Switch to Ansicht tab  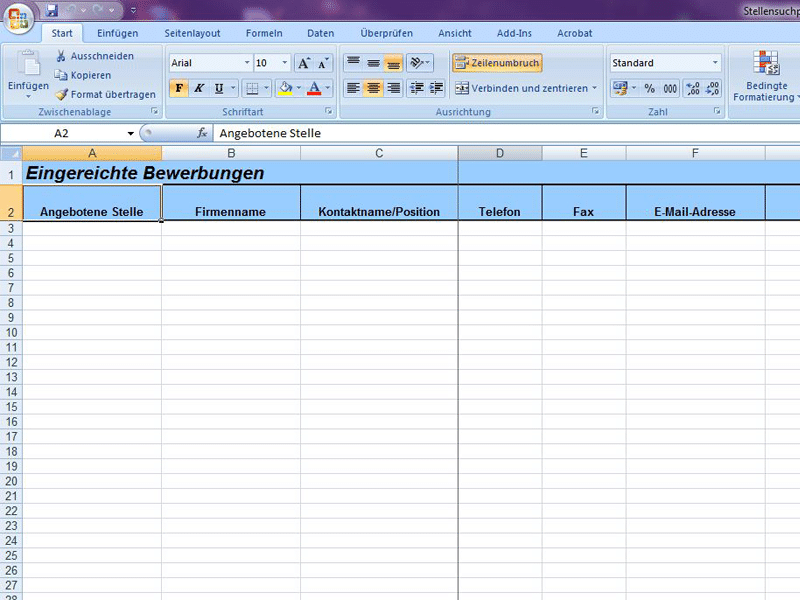tap(455, 33)
